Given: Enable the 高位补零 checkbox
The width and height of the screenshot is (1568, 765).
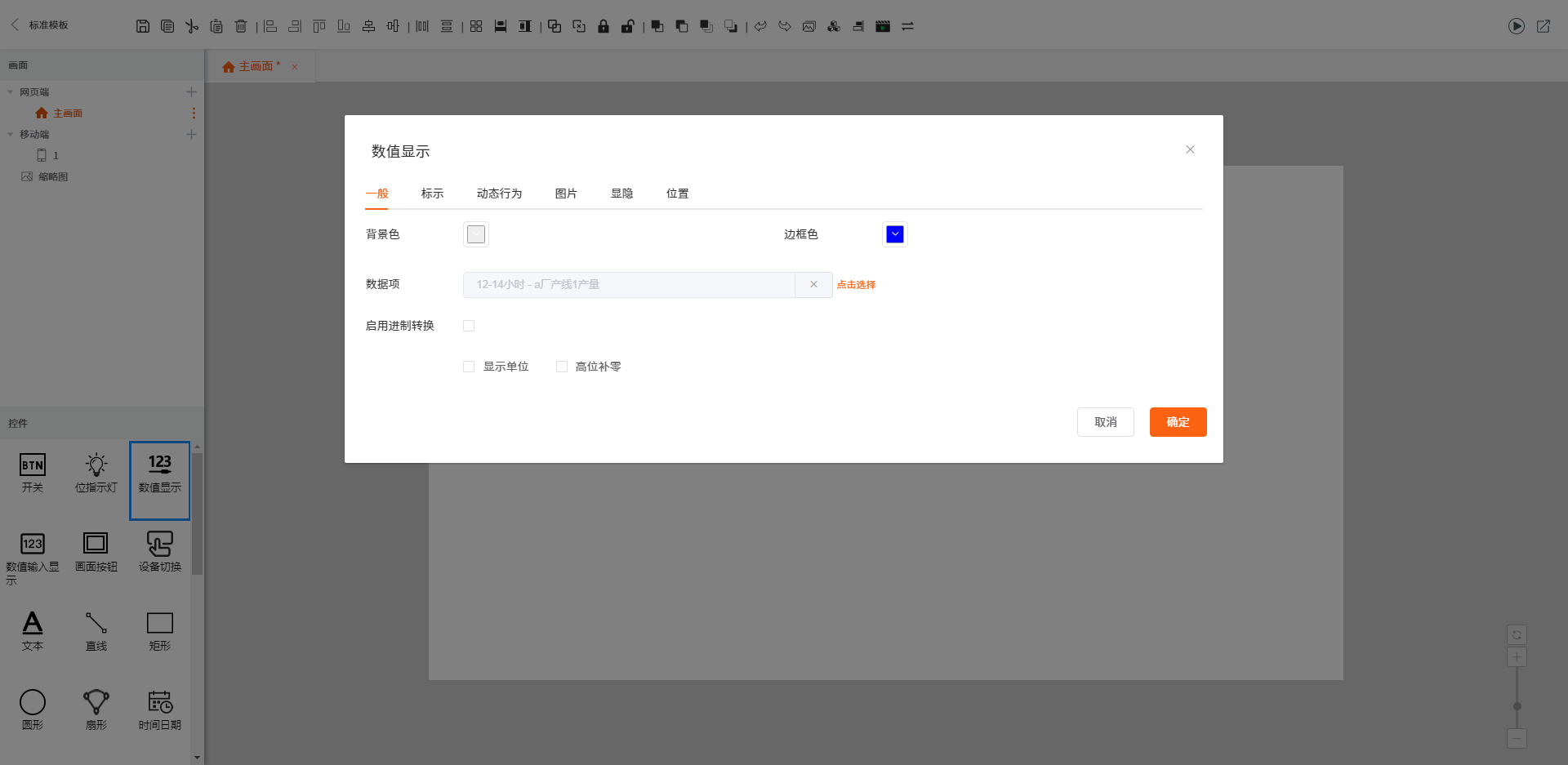Looking at the screenshot, I should 562,367.
